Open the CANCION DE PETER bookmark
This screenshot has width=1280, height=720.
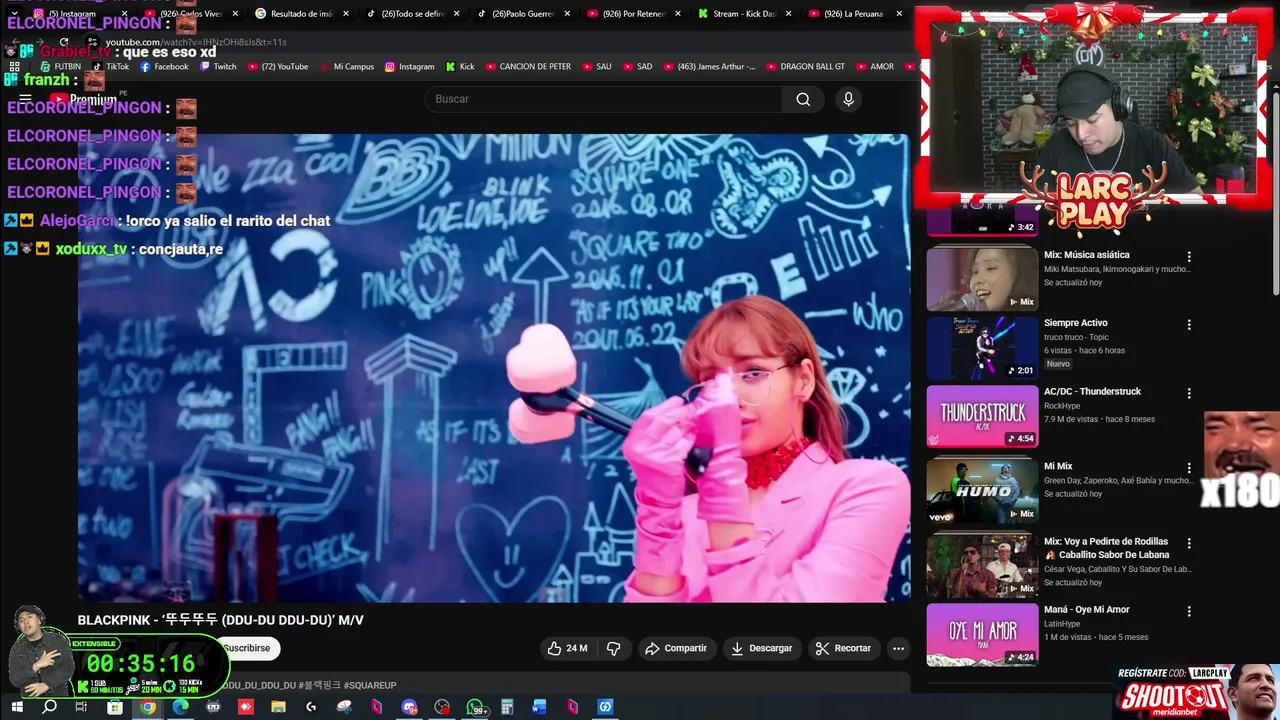[528, 67]
